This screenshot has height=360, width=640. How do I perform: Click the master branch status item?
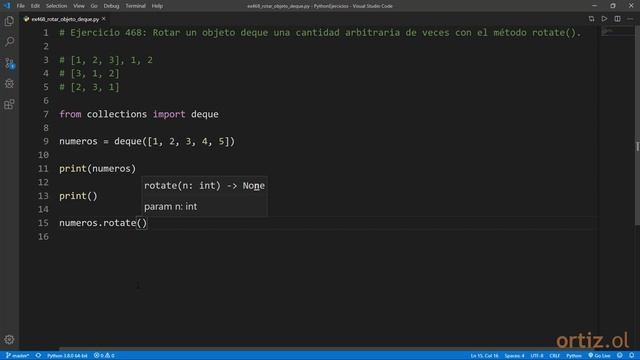[17, 356]
